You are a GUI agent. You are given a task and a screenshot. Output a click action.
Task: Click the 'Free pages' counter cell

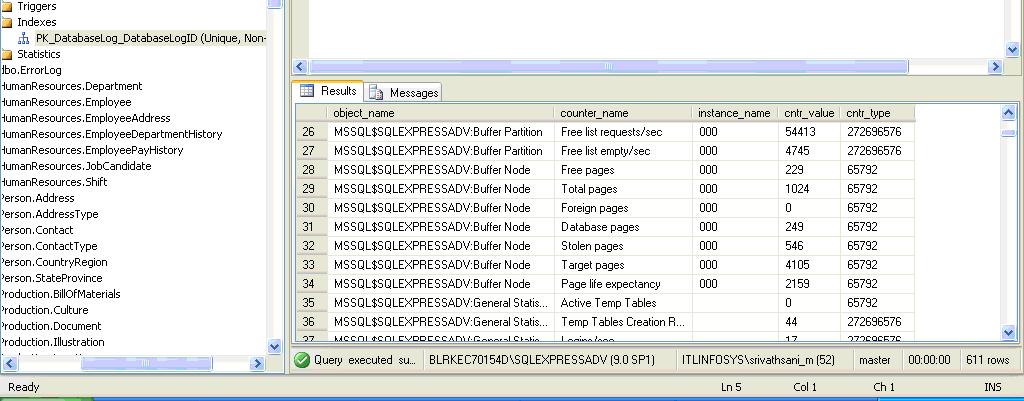624,170
